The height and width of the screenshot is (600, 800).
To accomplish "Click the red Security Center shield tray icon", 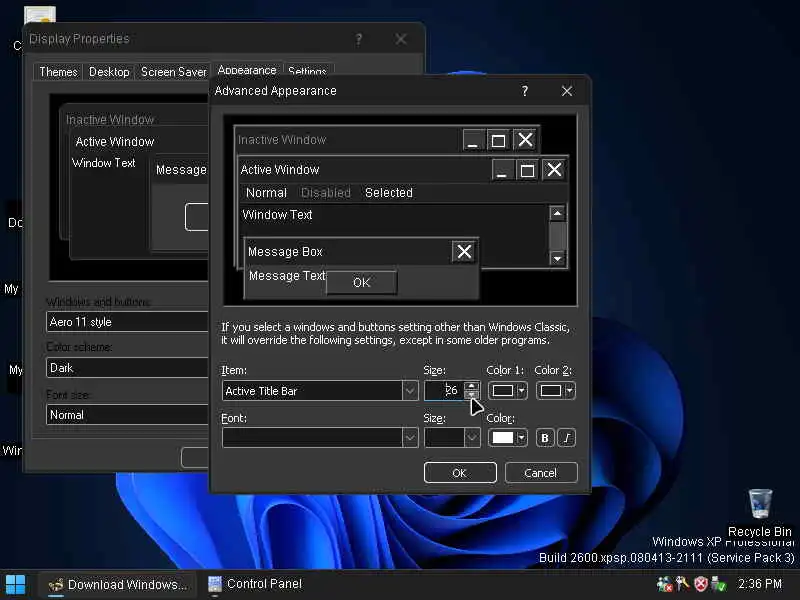I will coord(701,584).
